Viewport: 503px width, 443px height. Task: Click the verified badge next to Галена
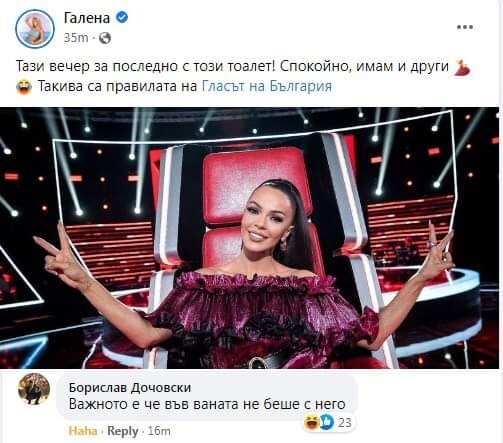click(122, 17)
